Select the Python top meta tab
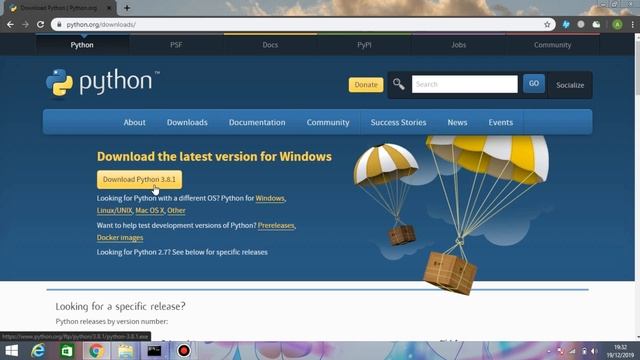This screenshot has width=640, height=360. (82, 45)
